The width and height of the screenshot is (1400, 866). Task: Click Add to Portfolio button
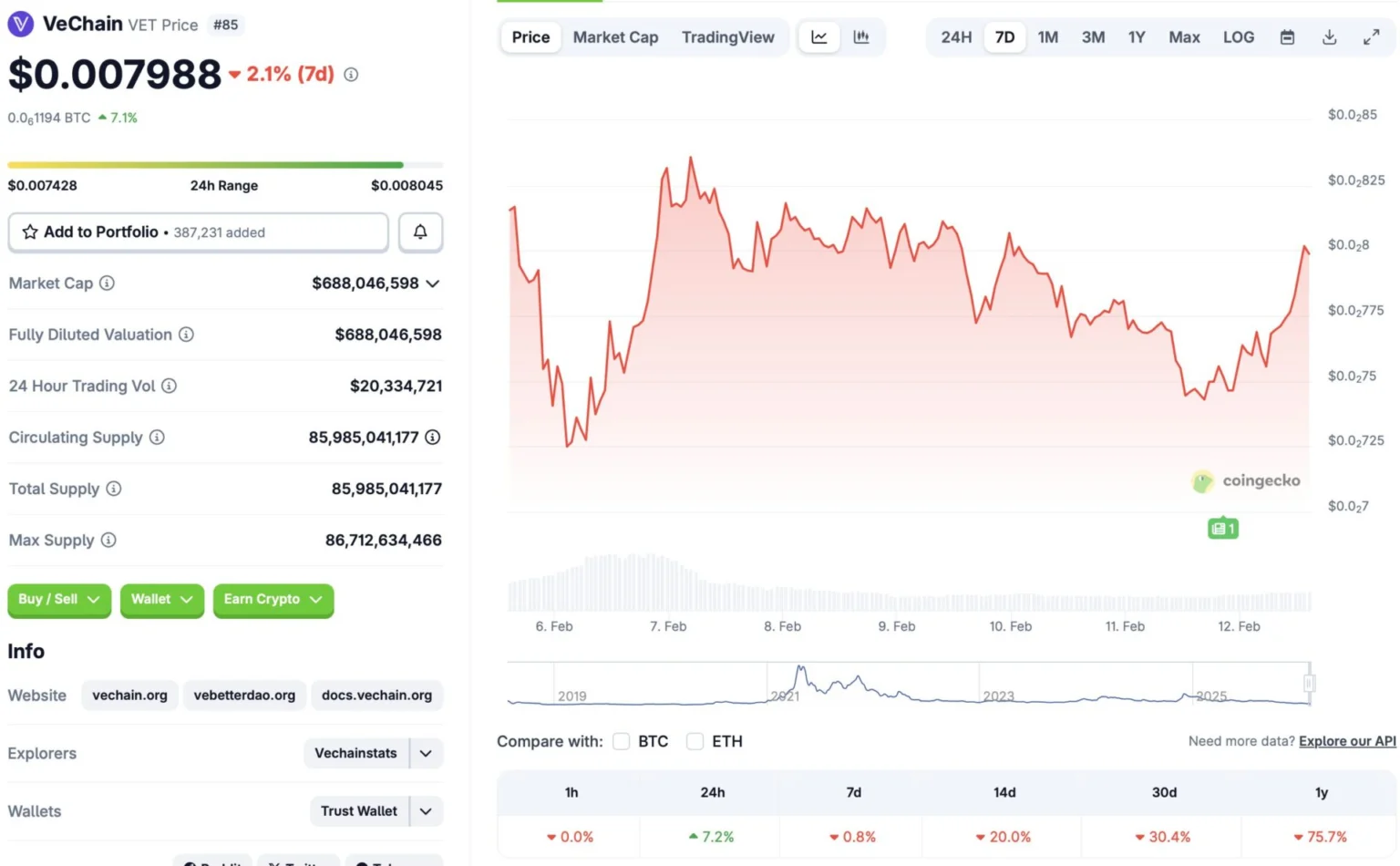point(198,232)
